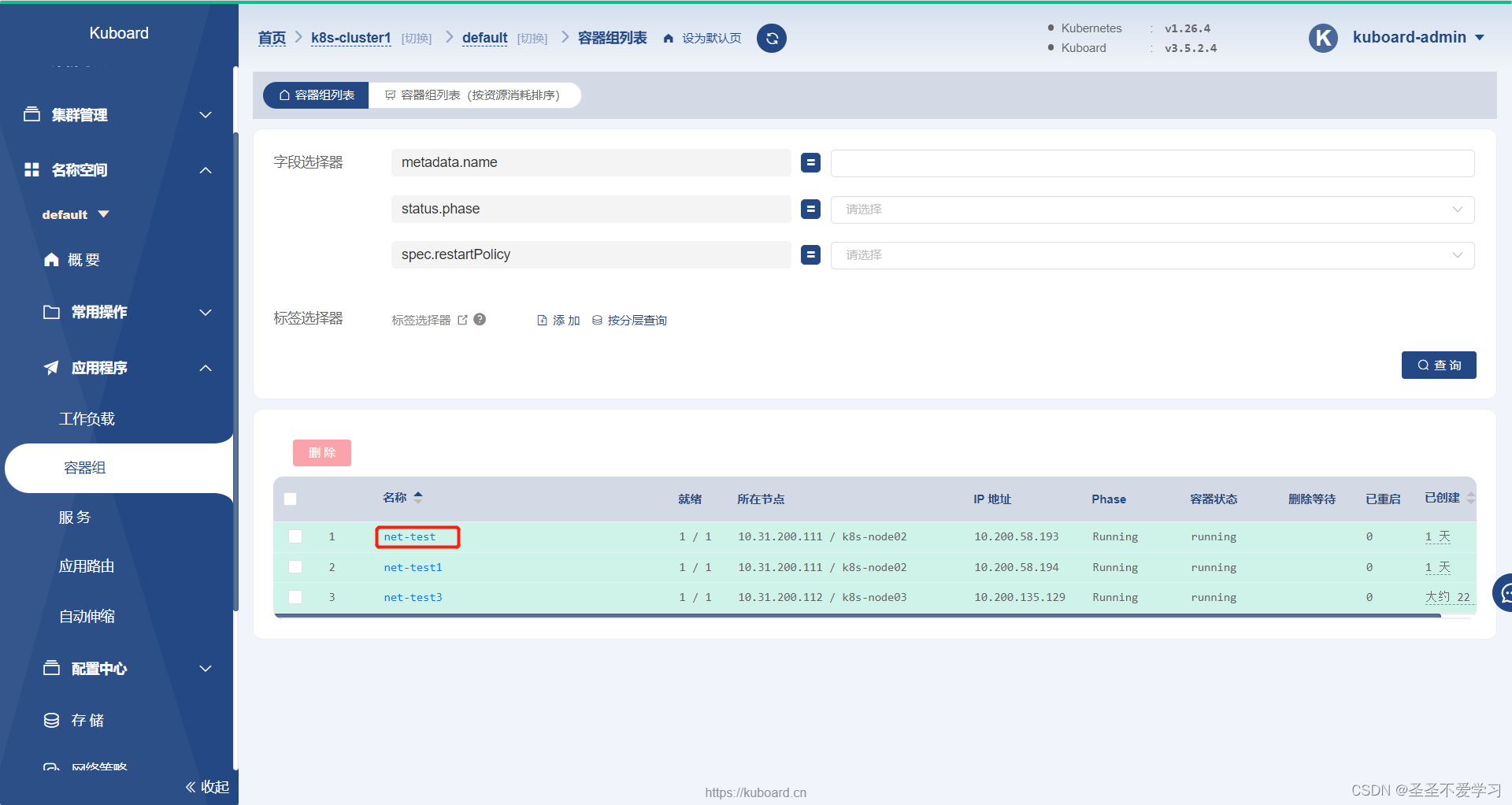Click the kuboard-admin K avatar icon
1512x805 pixels.
1323,38
